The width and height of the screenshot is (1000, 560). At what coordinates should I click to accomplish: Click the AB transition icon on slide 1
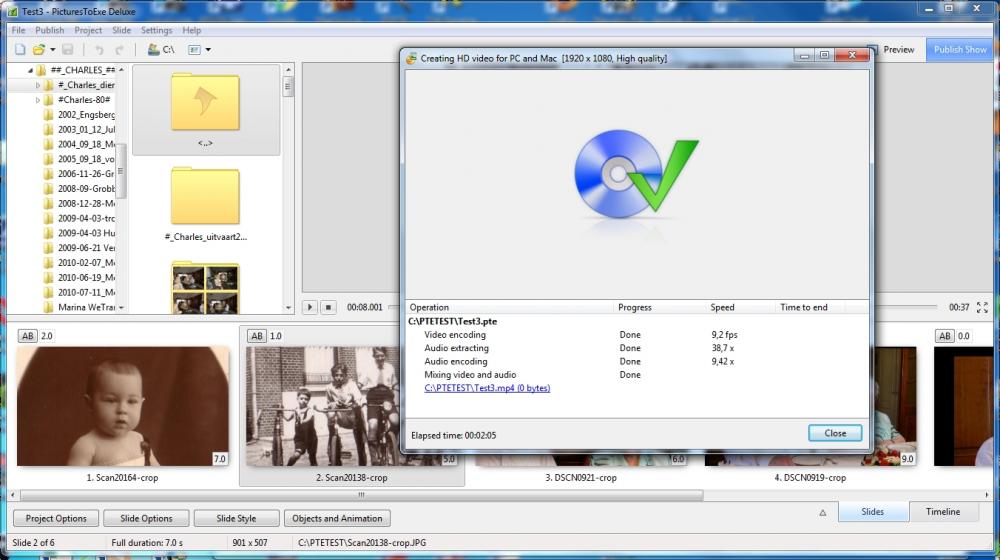click(27, 336)
